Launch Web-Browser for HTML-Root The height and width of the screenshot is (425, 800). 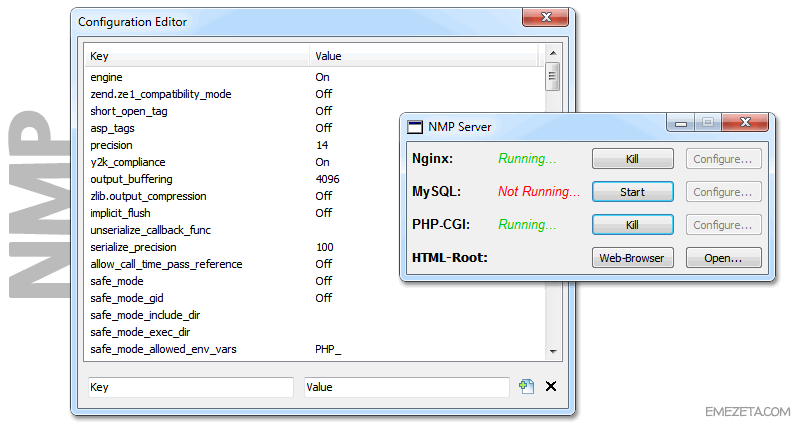point(633,258)
